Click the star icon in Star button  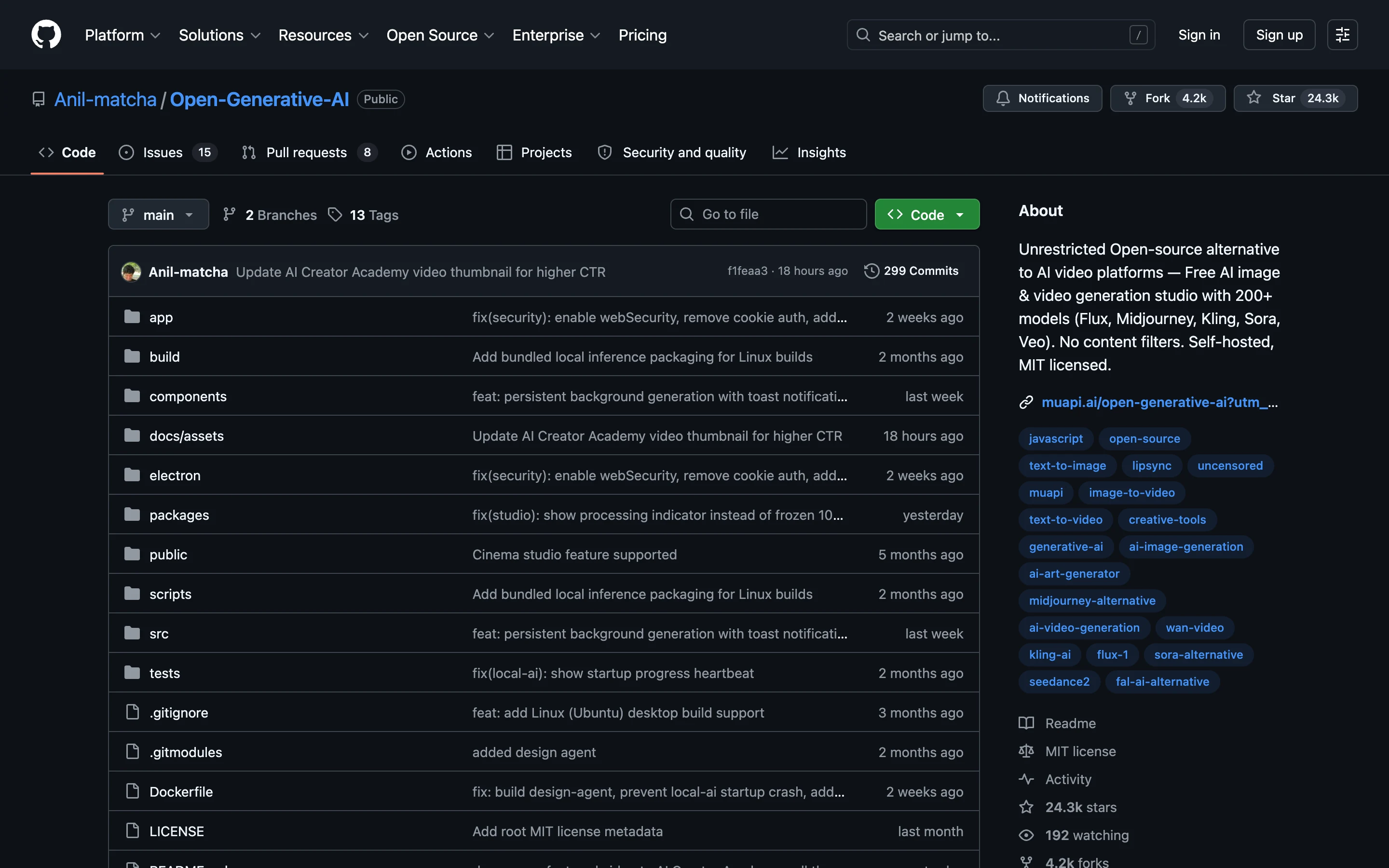pos(1254,98)
